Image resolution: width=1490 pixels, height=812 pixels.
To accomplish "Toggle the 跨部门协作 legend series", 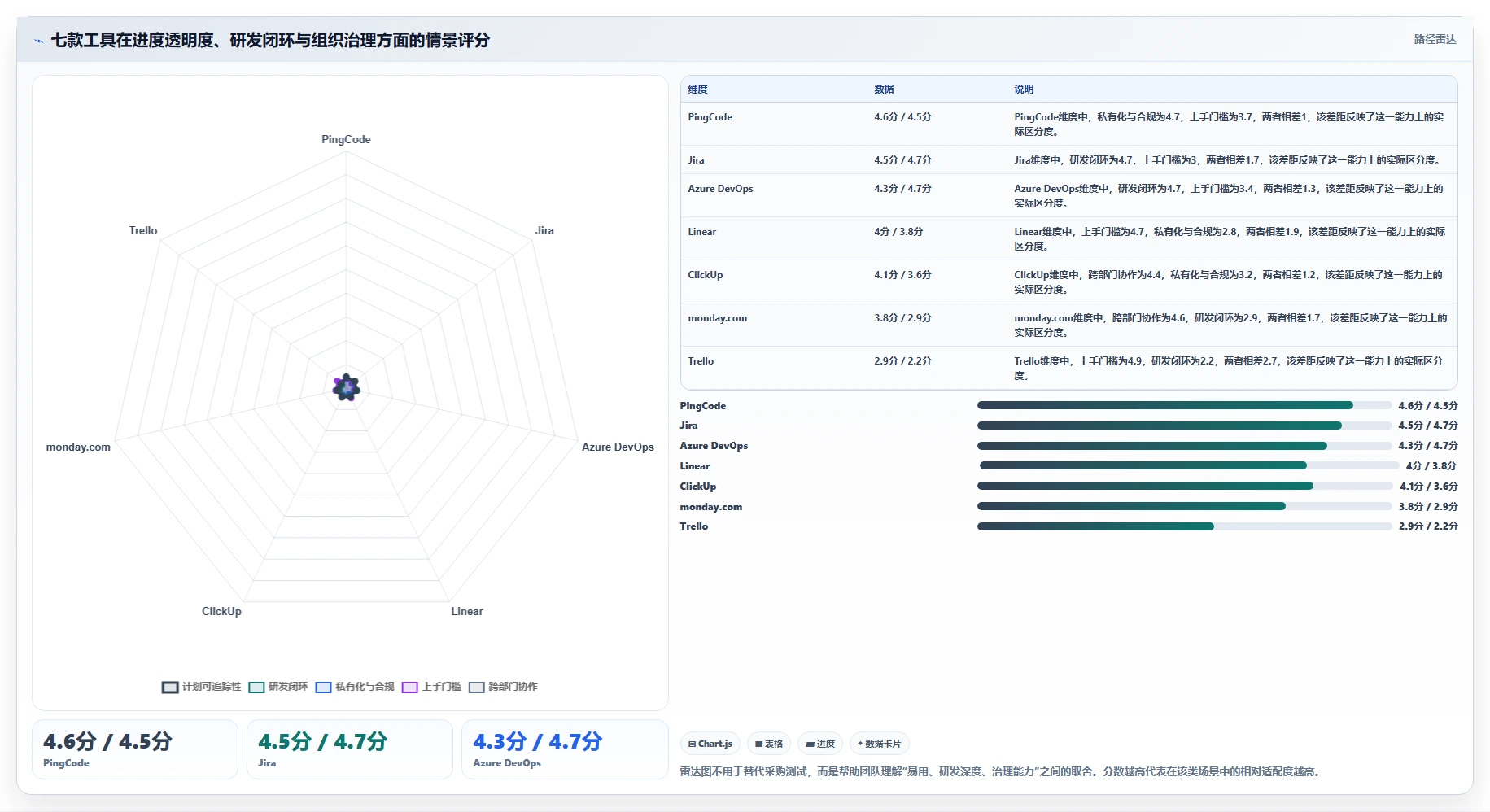I will (503, 687).
